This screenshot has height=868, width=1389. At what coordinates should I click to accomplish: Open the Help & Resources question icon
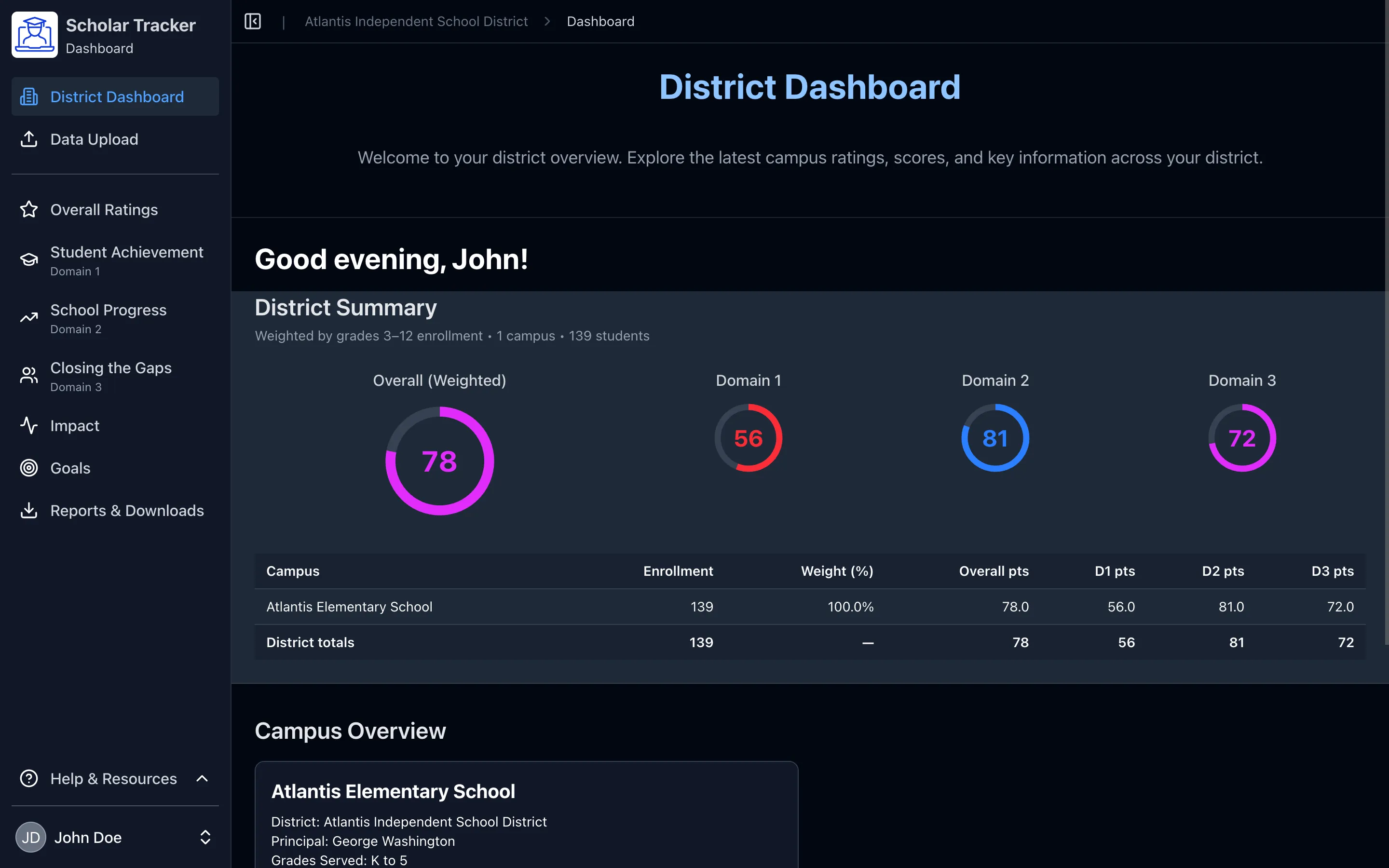29,778
